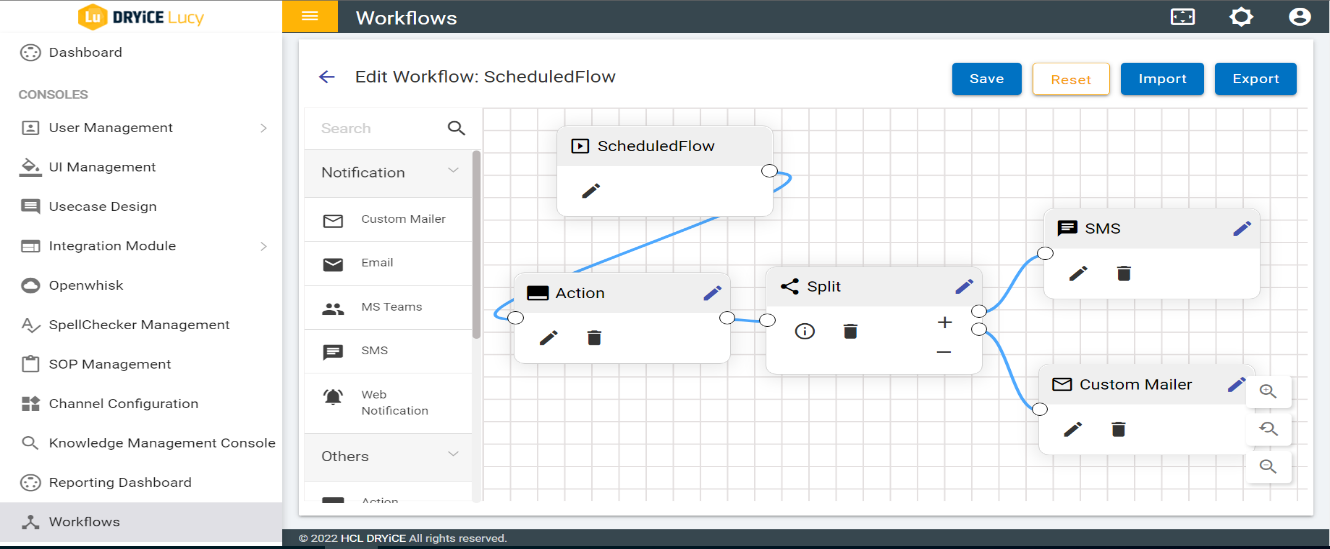Viewport: 1330px width, 549px height.
Task: Save the workflow
Action: click(x=986, y=79)
